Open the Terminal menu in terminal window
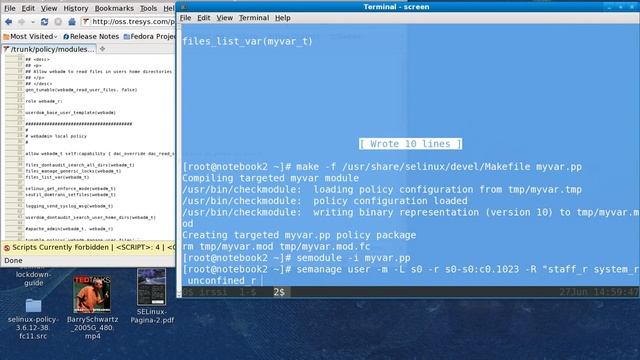Image resolution: width=640 pixels, height=360 pixels. 254,18
